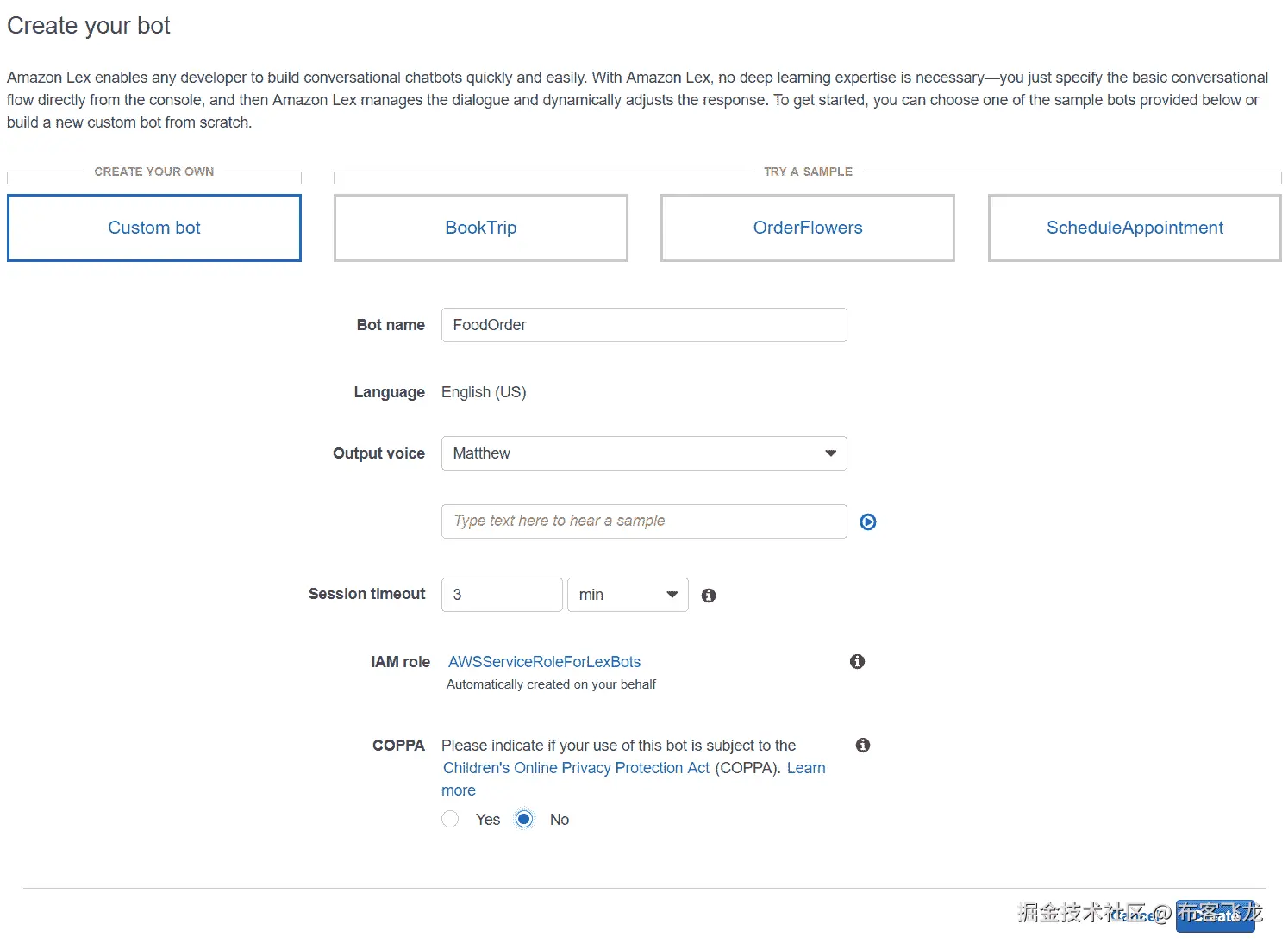
Task: Open the AWSServiceRoleForLexBots link
Action: click(x=544, y=662)
